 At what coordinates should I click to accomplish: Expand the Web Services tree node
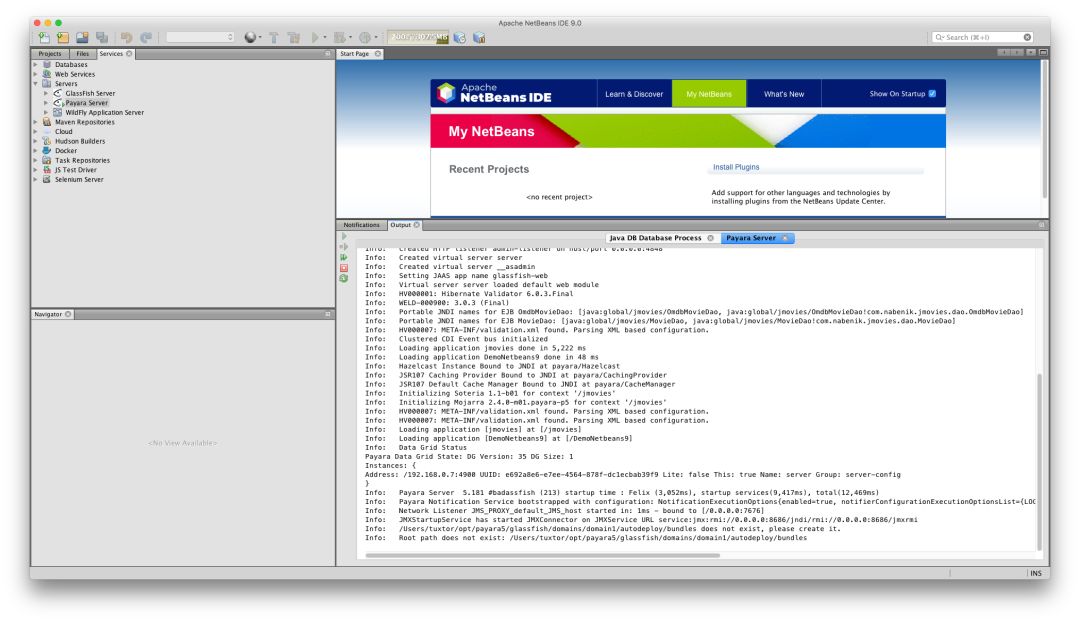[36, 74]
